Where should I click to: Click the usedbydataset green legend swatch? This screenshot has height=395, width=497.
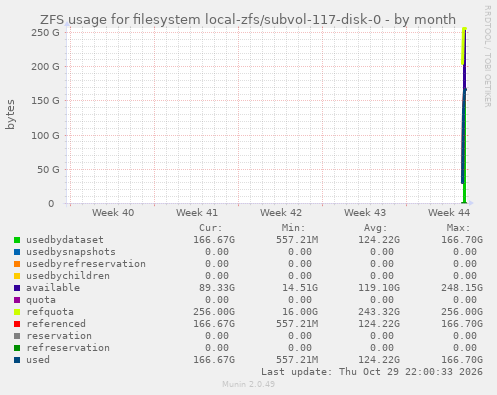[17, 240]
